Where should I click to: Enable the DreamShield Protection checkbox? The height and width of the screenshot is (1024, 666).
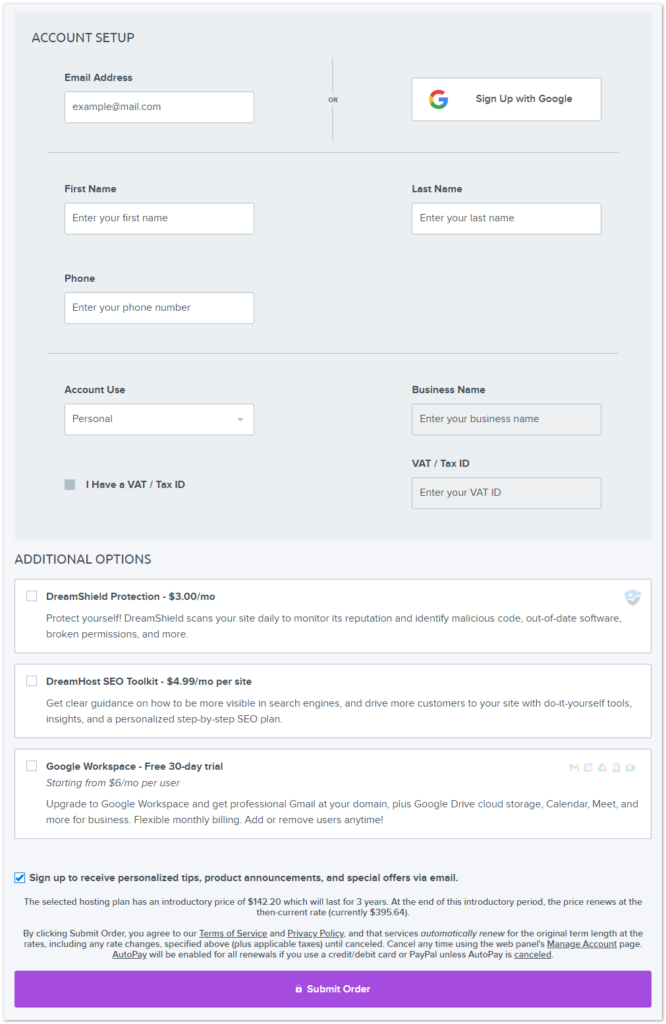pos(32,596)
